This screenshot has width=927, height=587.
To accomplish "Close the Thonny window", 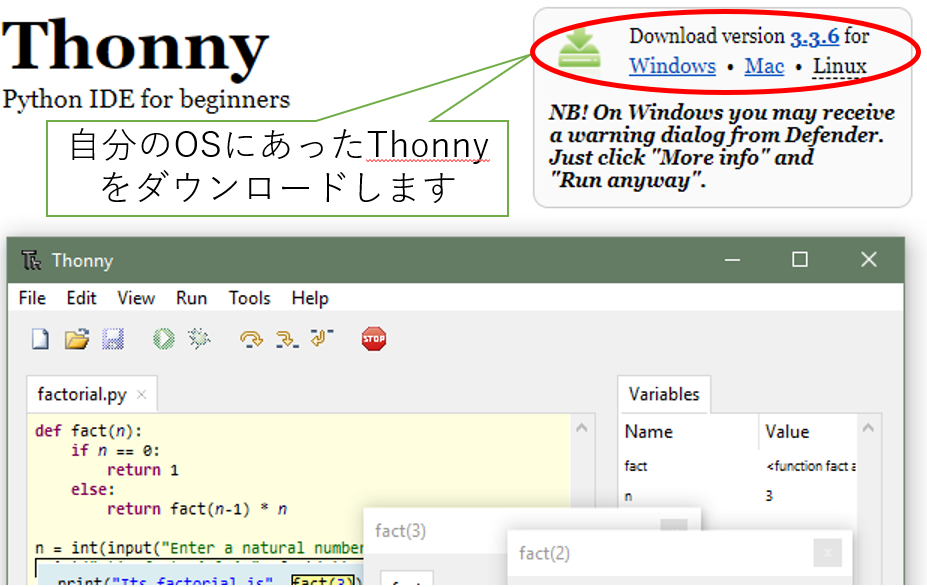I will tap(868, 260).
